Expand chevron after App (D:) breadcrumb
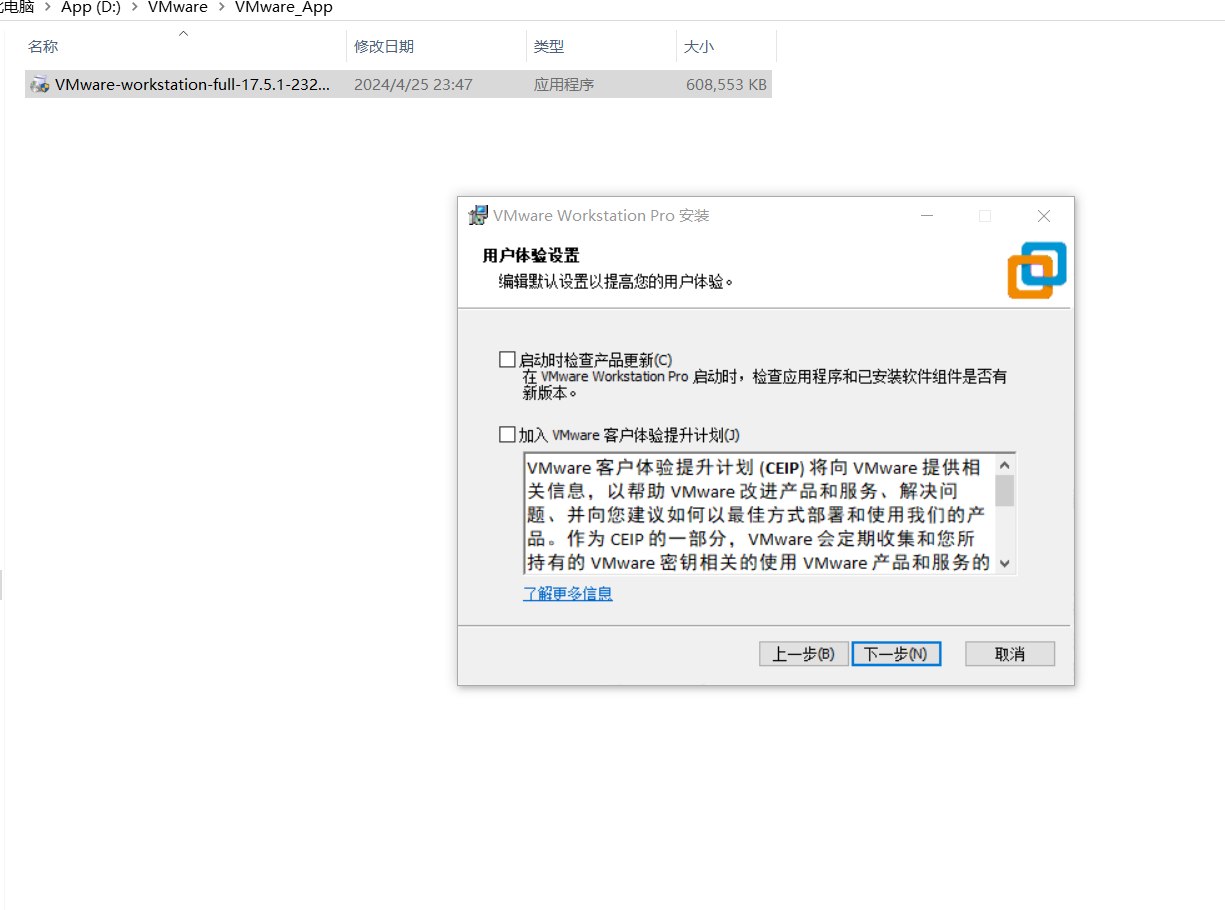 (135, 7)
